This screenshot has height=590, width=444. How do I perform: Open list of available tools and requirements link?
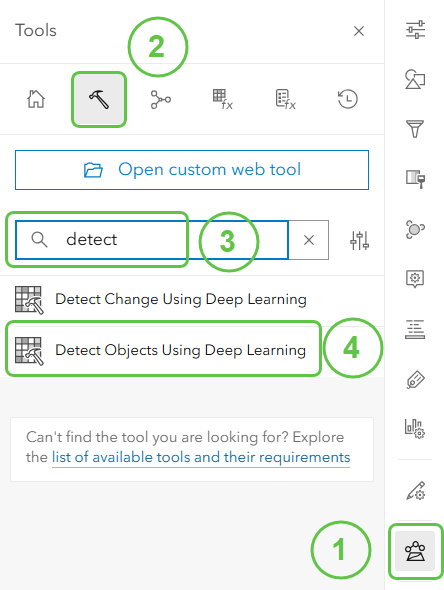(201, 458)
